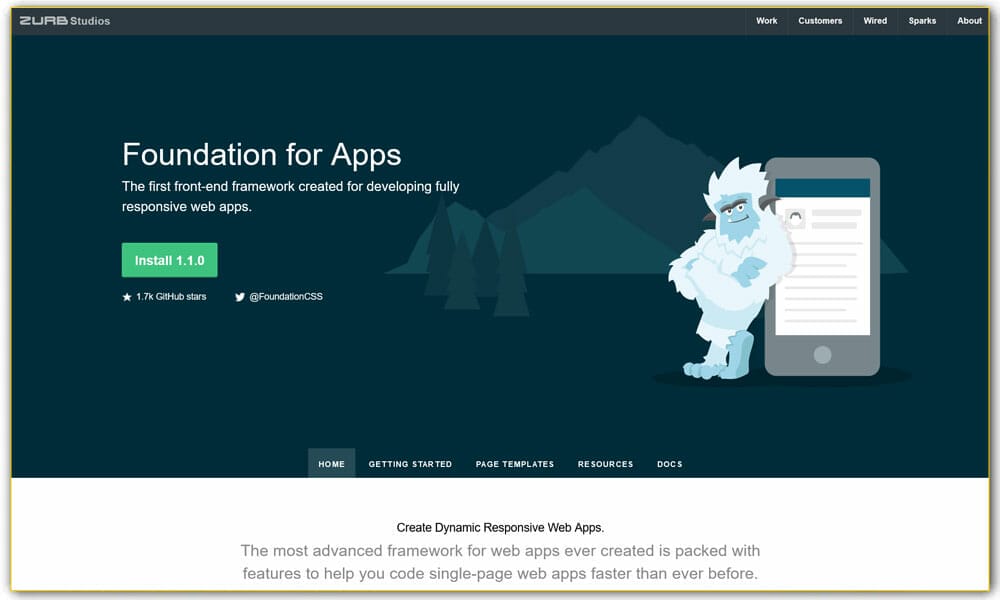Click the Twitter bird icon
The image size is (1000, 600).
pos(239,296)
